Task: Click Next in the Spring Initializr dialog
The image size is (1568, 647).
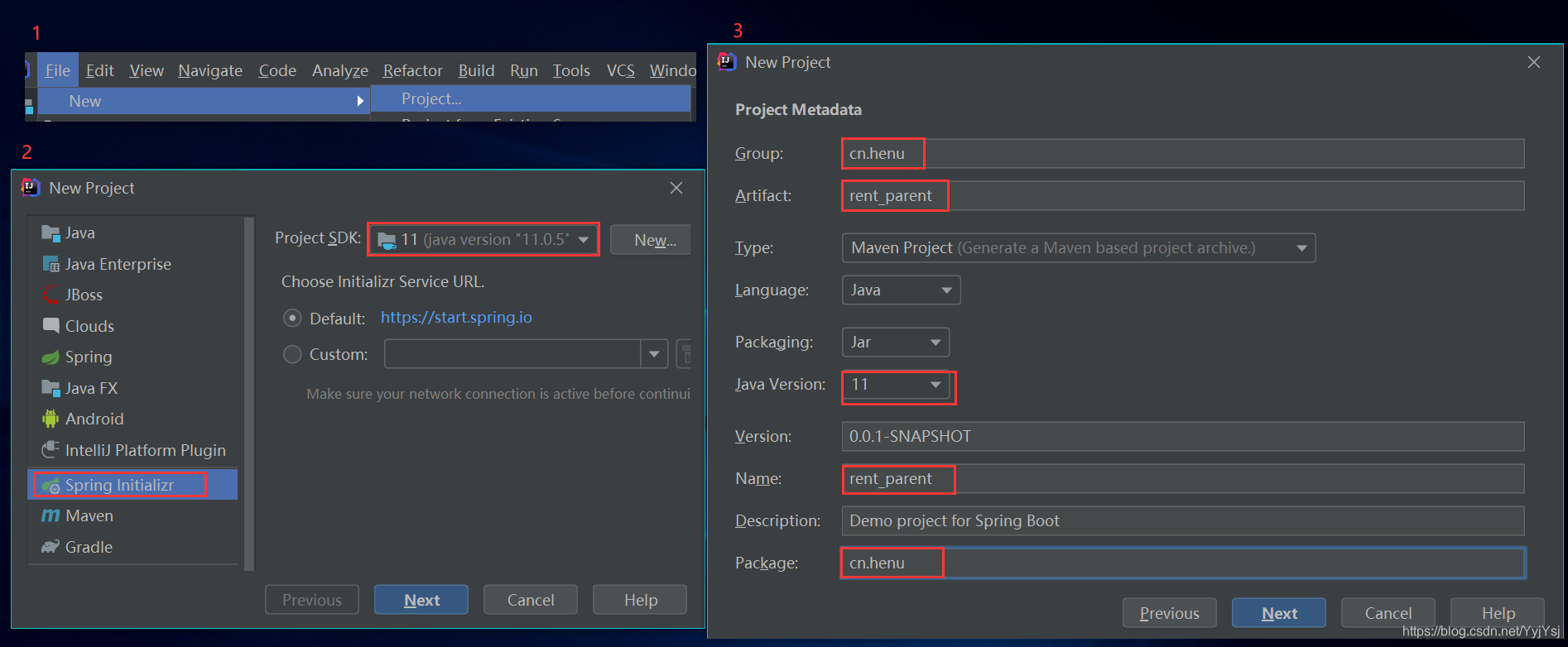Action: coord(421,600)
